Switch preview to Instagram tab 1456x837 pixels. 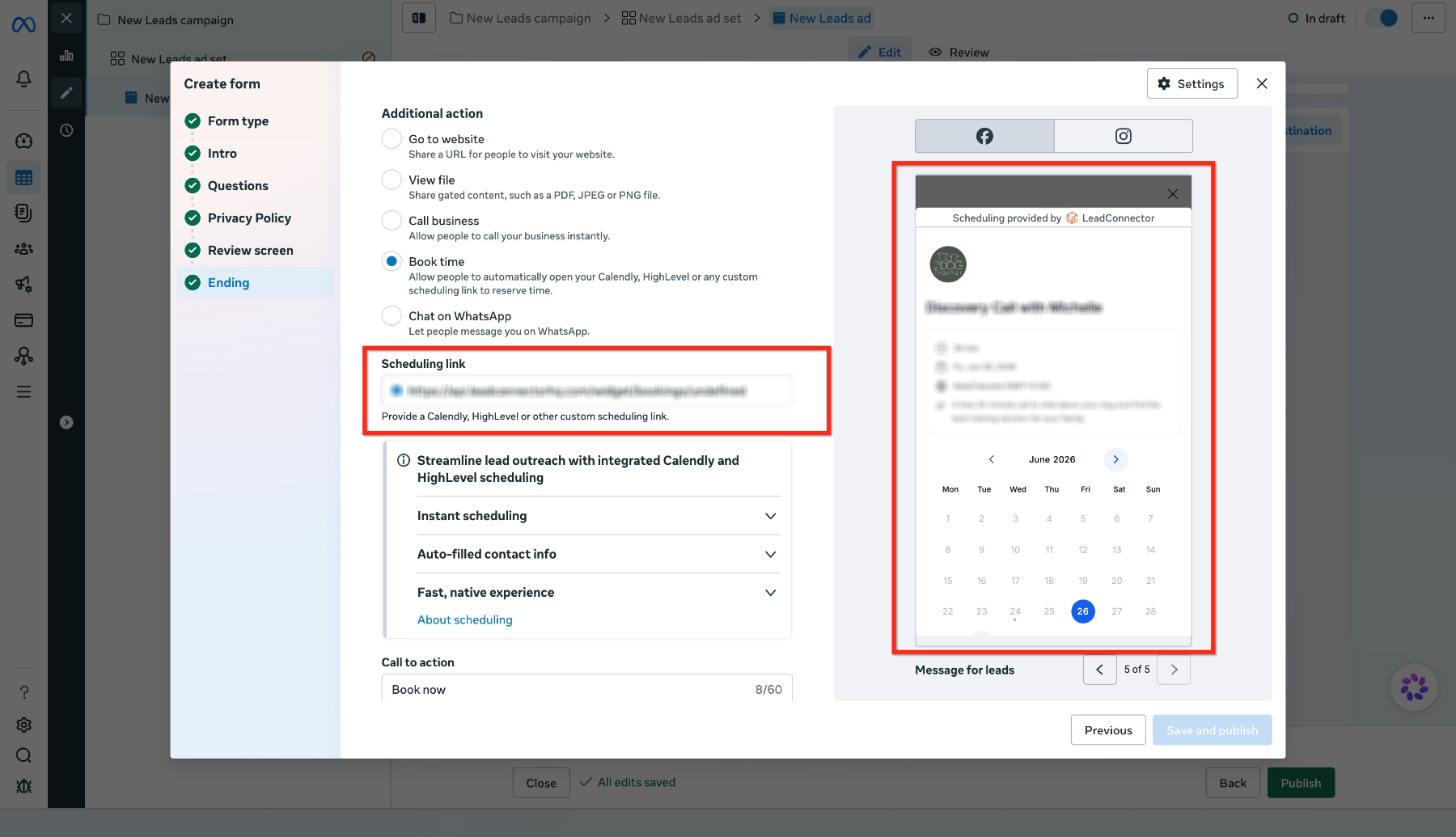coord(1124,136)
